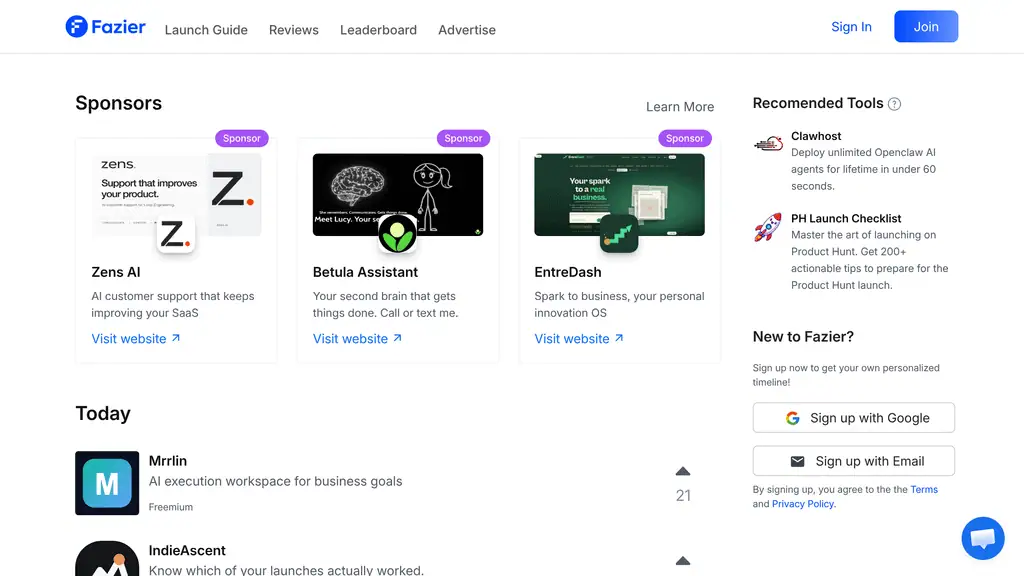Open the Mrrlin product title
Image resolution: width=1024 pixels, height=576 pixels.
tap(168, 461)
